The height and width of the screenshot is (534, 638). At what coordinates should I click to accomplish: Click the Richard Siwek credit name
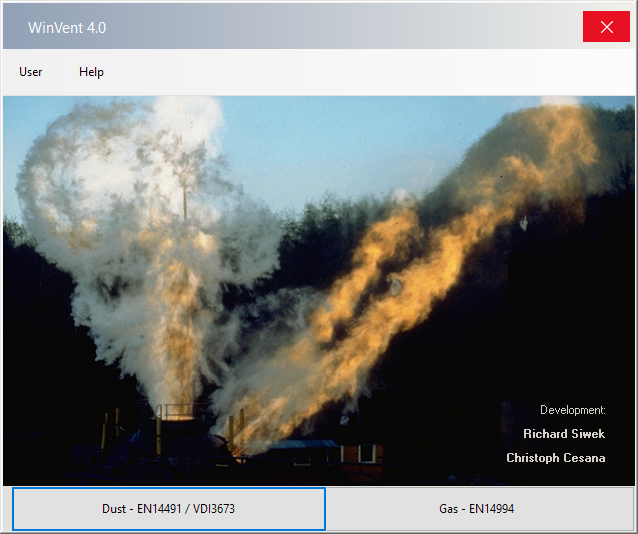pyautogui.click(x=564, y=433)
